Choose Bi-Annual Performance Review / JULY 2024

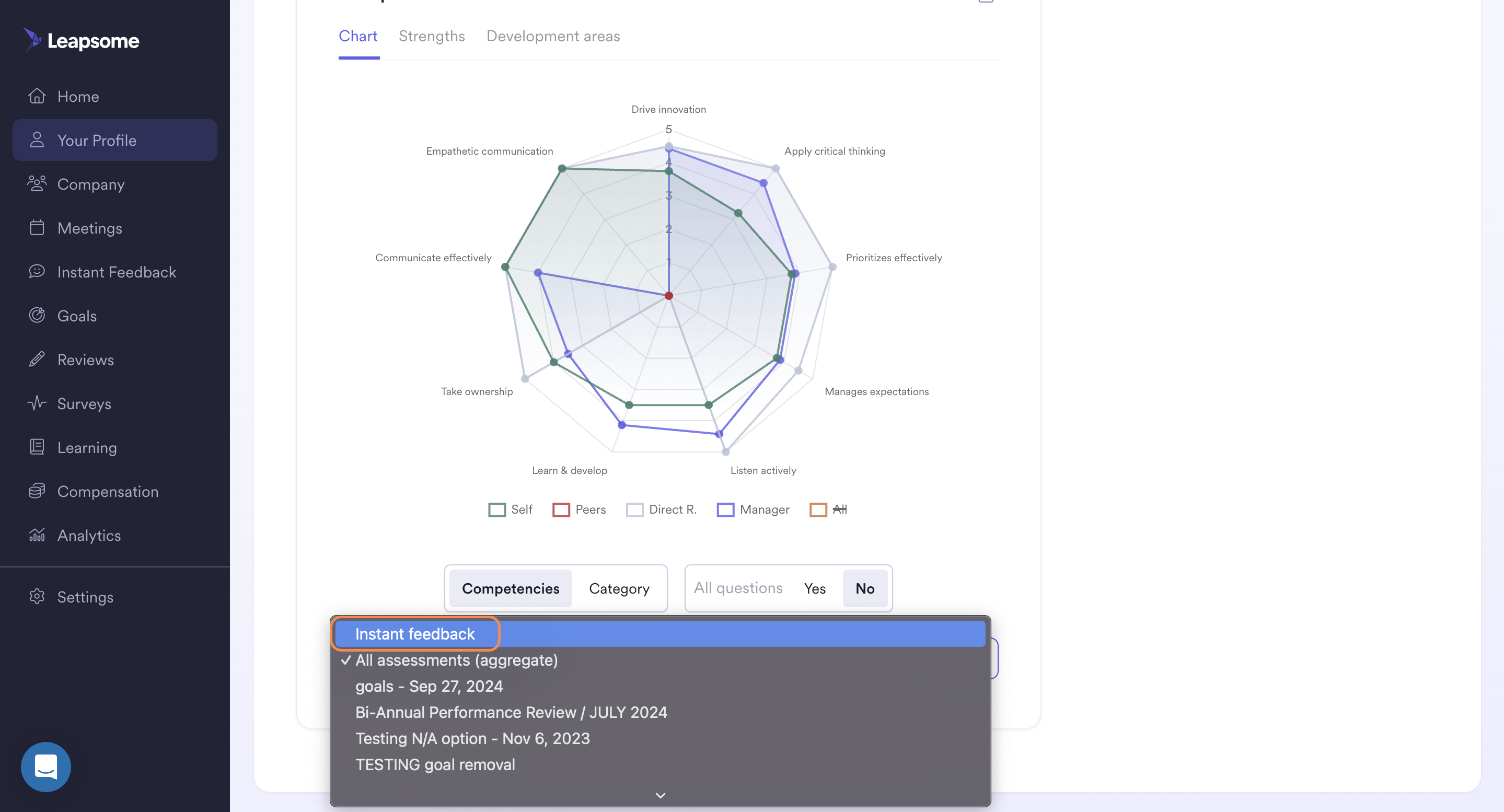[x=660, y=712]
